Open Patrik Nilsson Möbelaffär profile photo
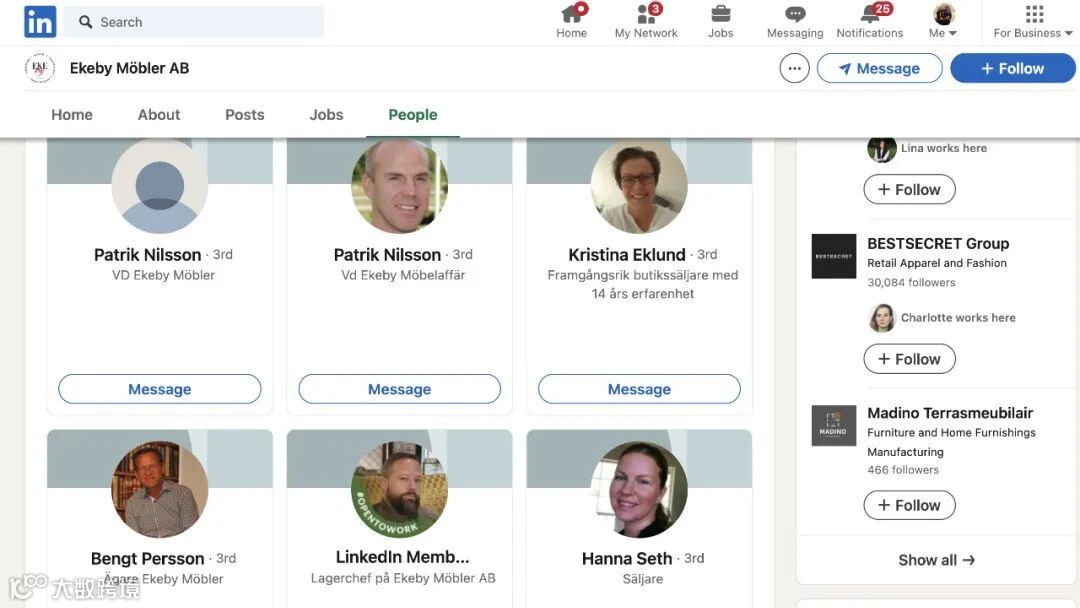 [x=399, y=186]
